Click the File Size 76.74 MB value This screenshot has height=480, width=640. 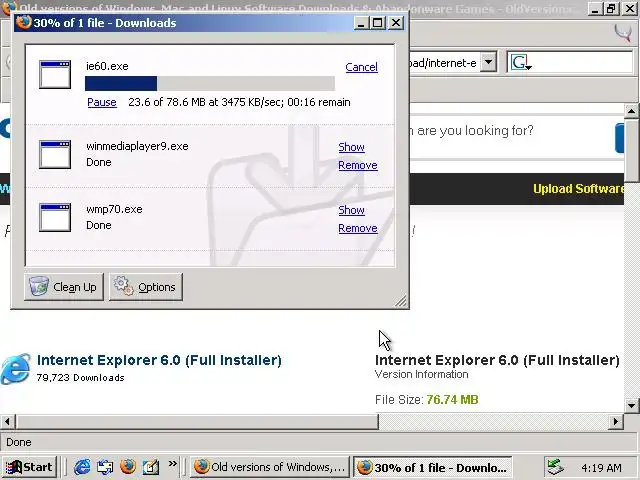pyautogui.click(x=452, y=400)
